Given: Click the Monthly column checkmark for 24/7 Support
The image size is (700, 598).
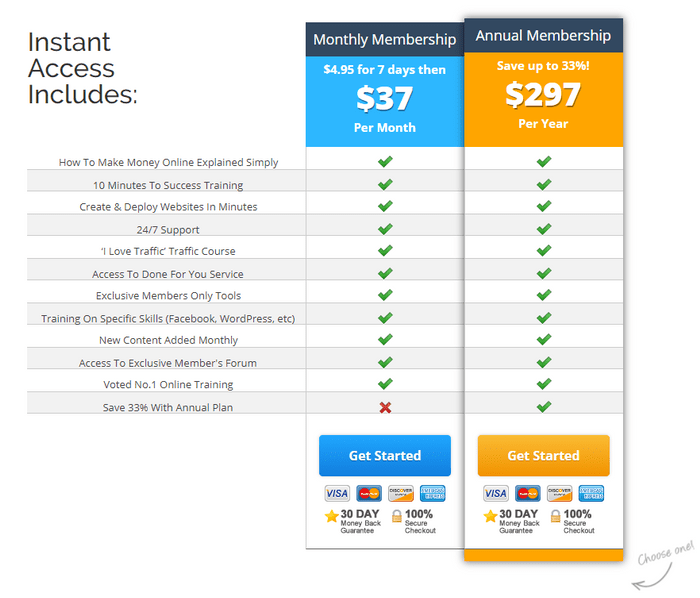Looking at the screenshot, I should pos(385,229).
